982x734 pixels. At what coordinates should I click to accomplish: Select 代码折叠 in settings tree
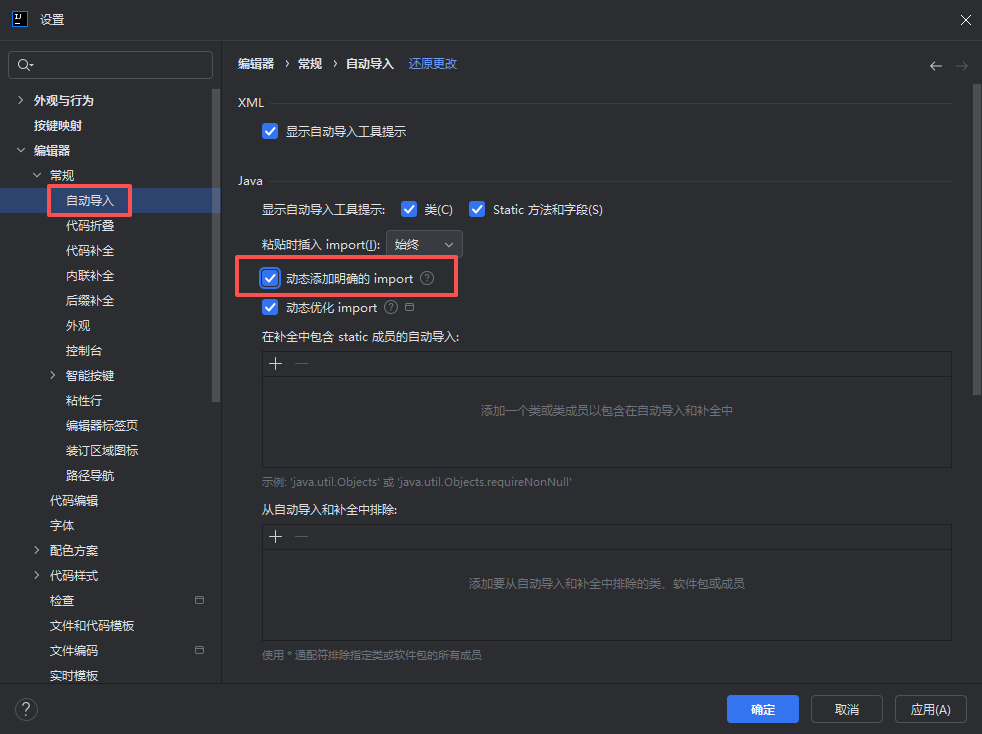(x=90, y=226)
